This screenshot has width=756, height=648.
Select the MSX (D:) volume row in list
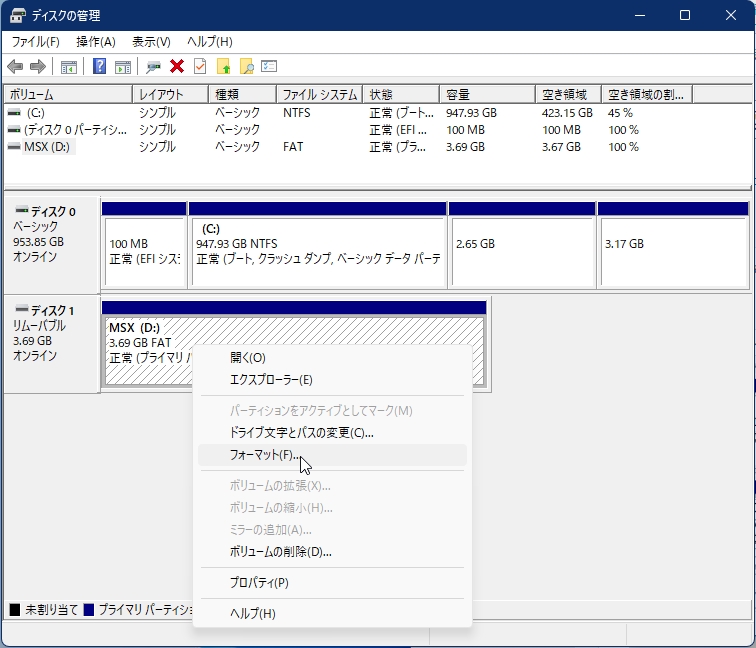48,146
